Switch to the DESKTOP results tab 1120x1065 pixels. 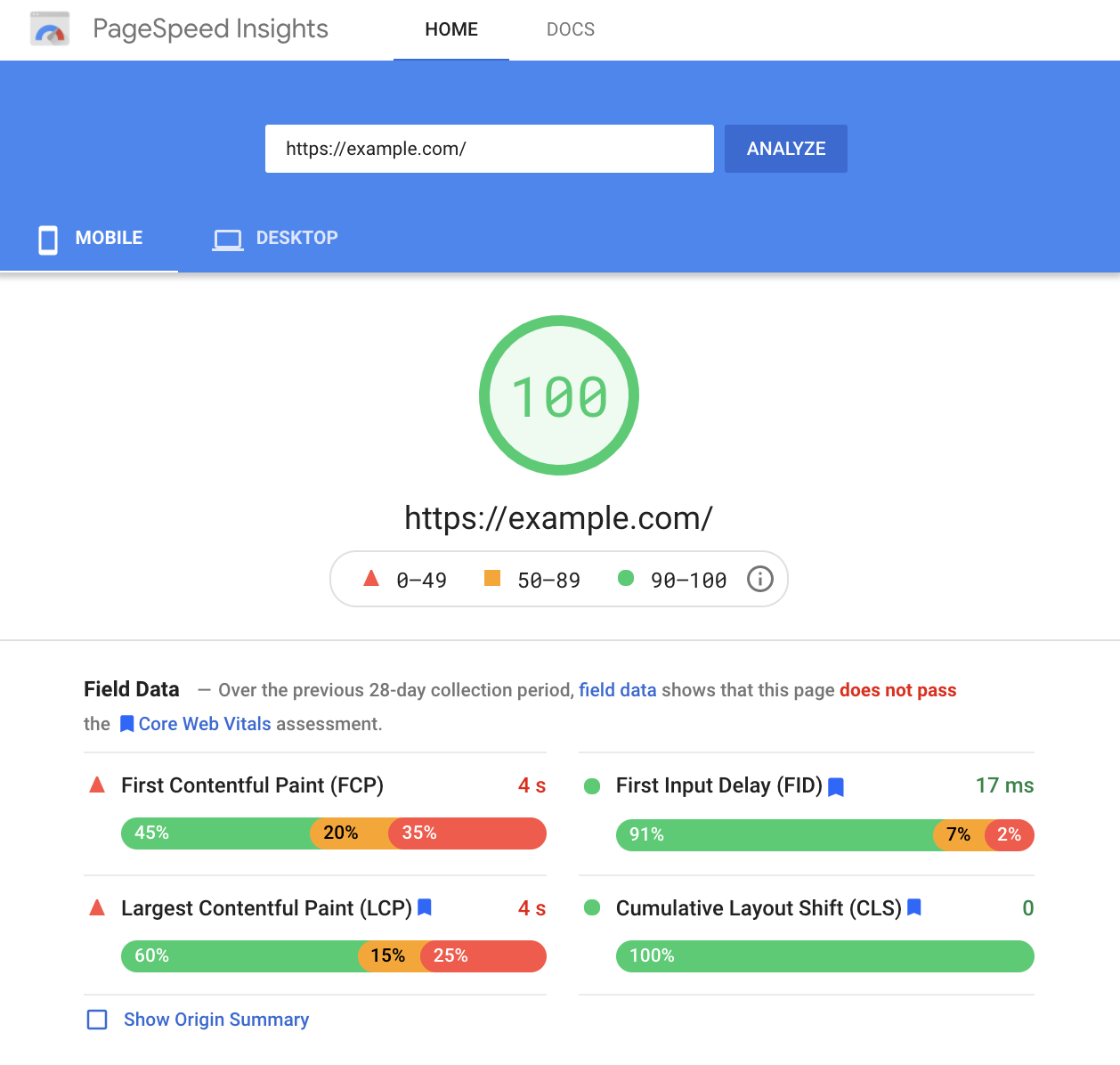[275, 239]
